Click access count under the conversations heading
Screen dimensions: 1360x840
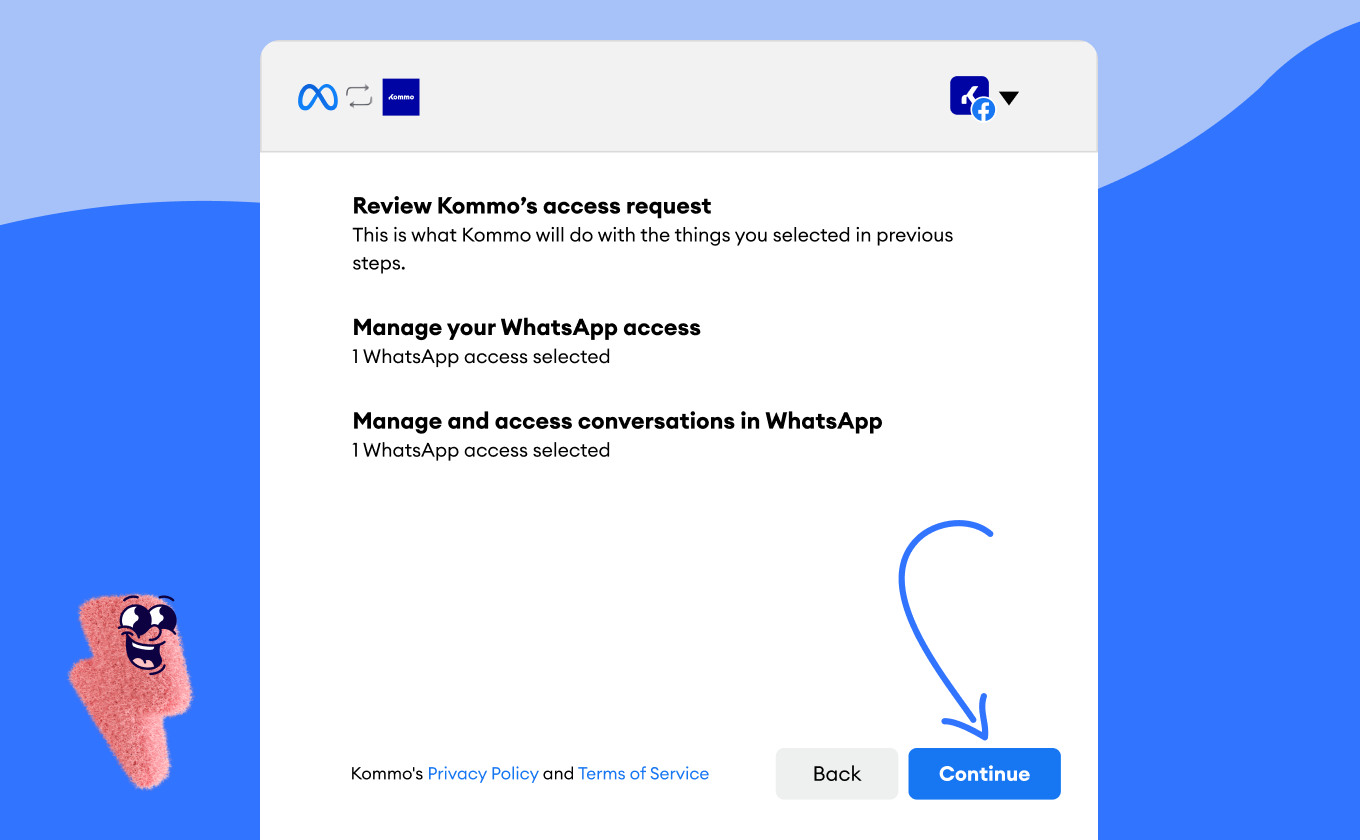(481, 451)
